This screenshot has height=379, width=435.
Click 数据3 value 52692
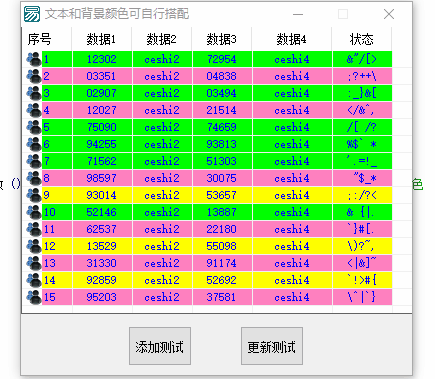(x=222, y=280)
